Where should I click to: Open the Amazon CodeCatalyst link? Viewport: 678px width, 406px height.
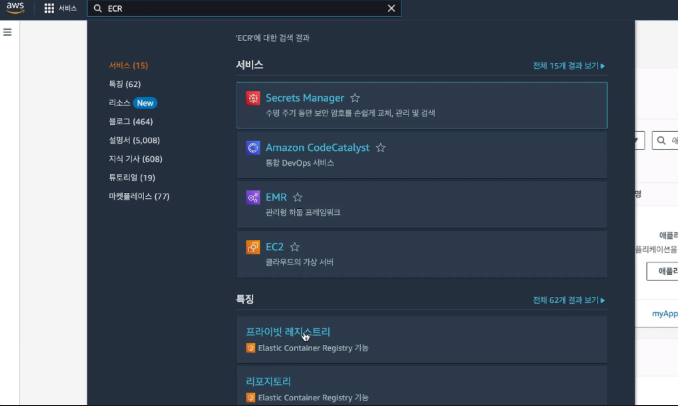[317, 148]
